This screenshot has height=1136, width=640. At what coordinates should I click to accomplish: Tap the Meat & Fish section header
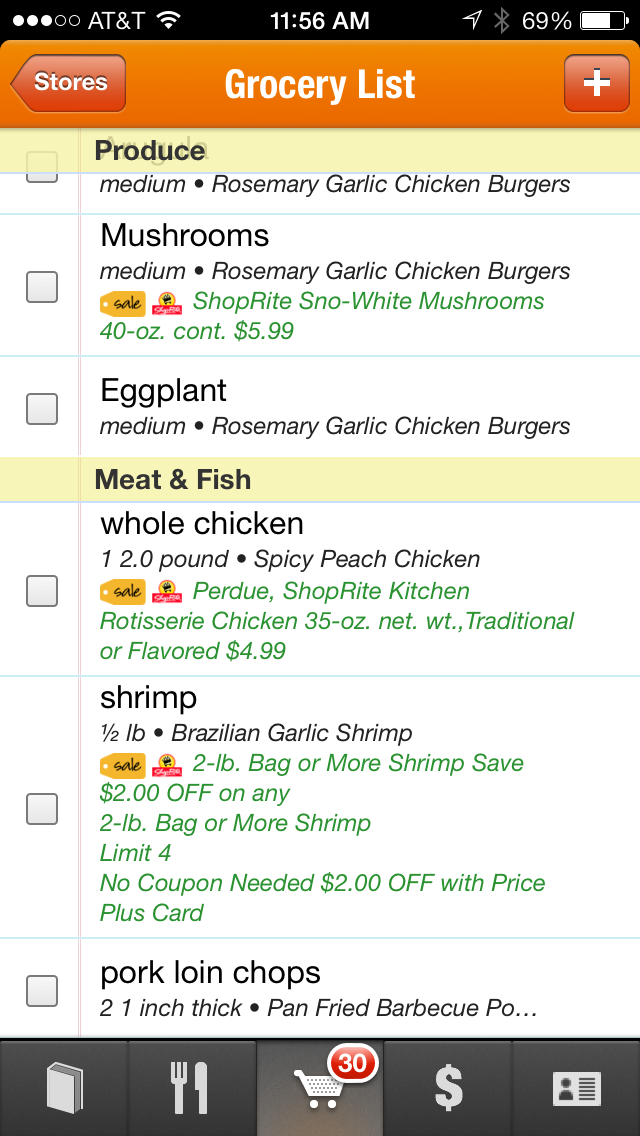coord(173,480)
